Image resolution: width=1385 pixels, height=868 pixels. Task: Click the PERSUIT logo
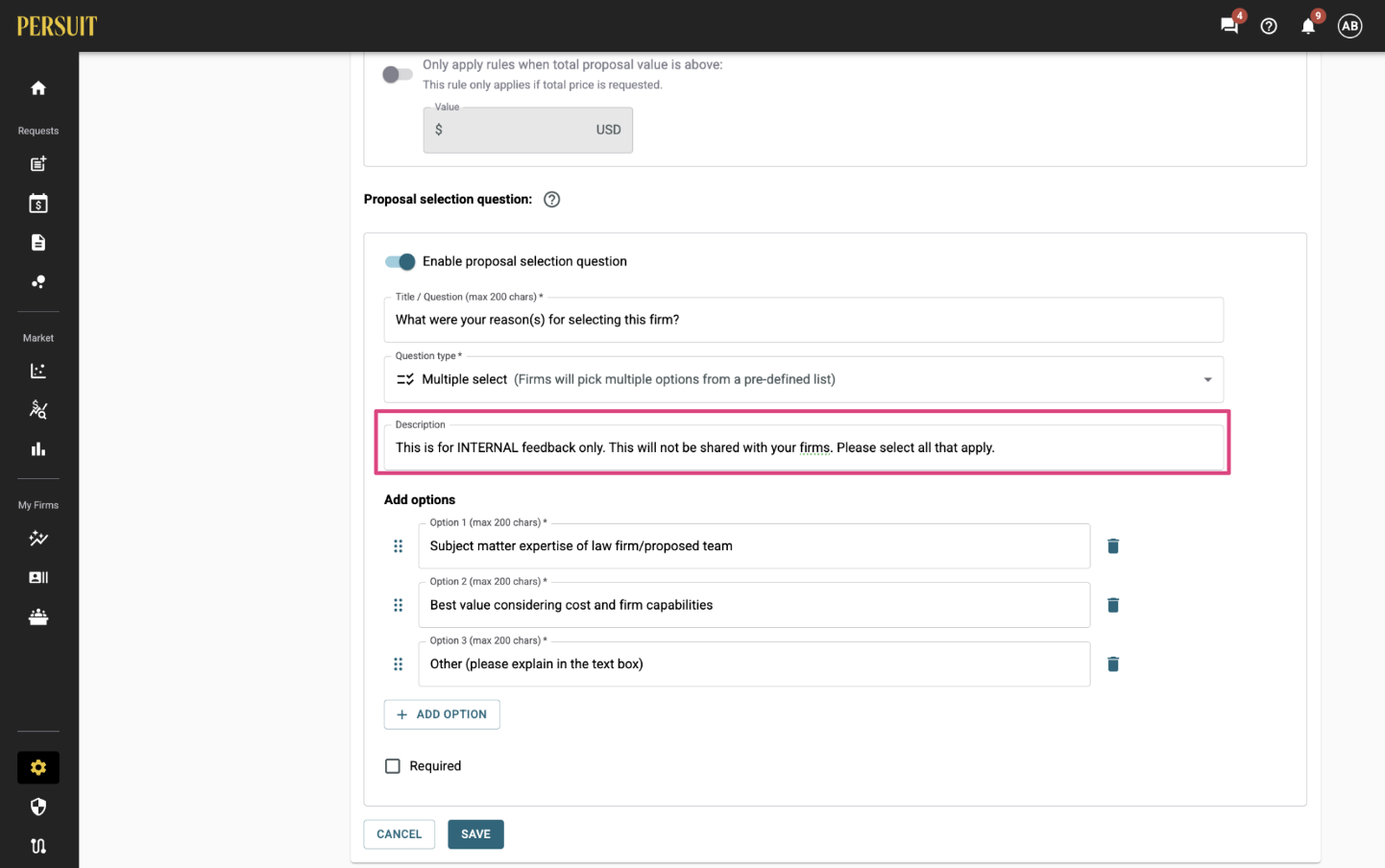(57, 26)
